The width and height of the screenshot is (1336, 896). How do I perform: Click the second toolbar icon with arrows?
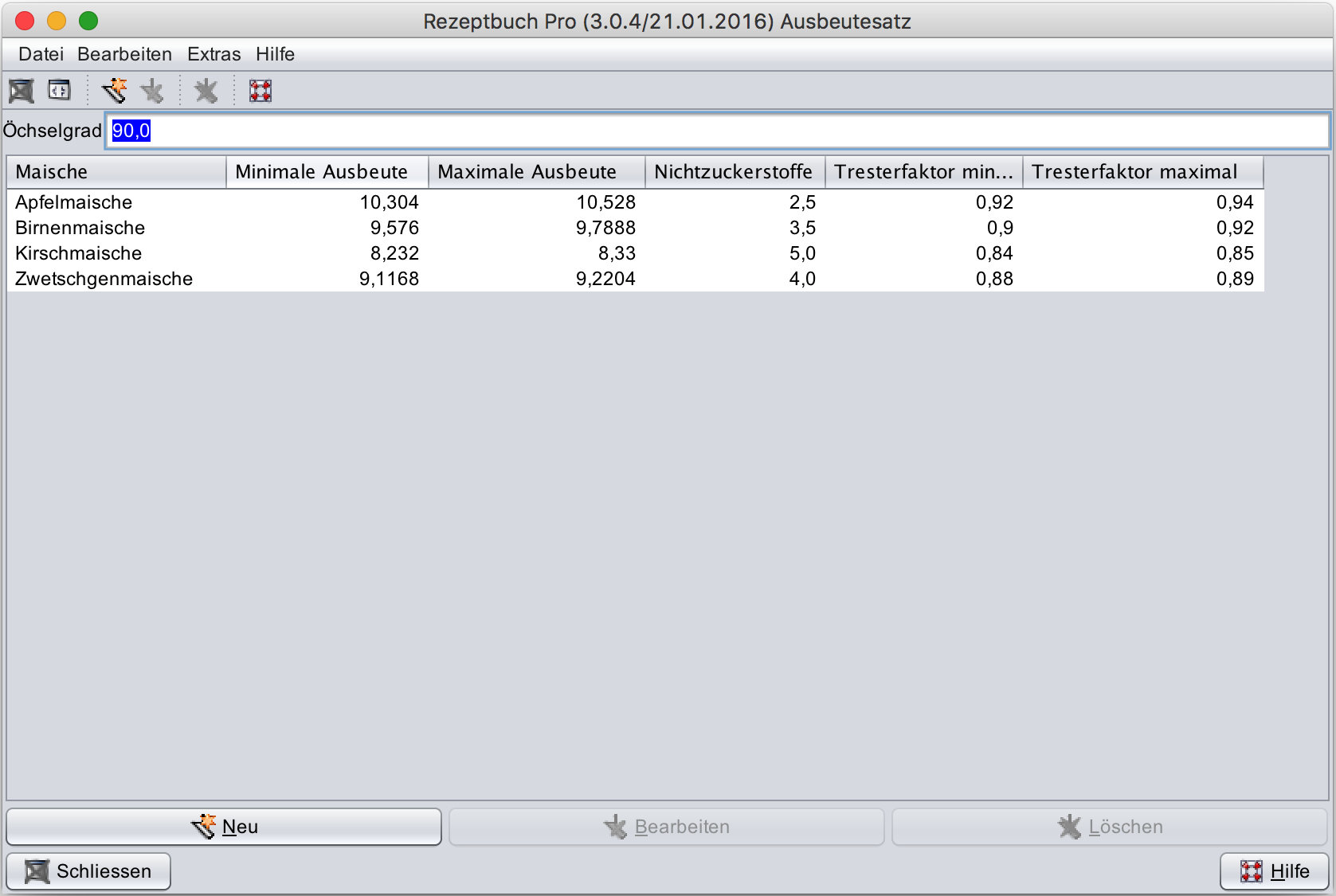point(60,91)
